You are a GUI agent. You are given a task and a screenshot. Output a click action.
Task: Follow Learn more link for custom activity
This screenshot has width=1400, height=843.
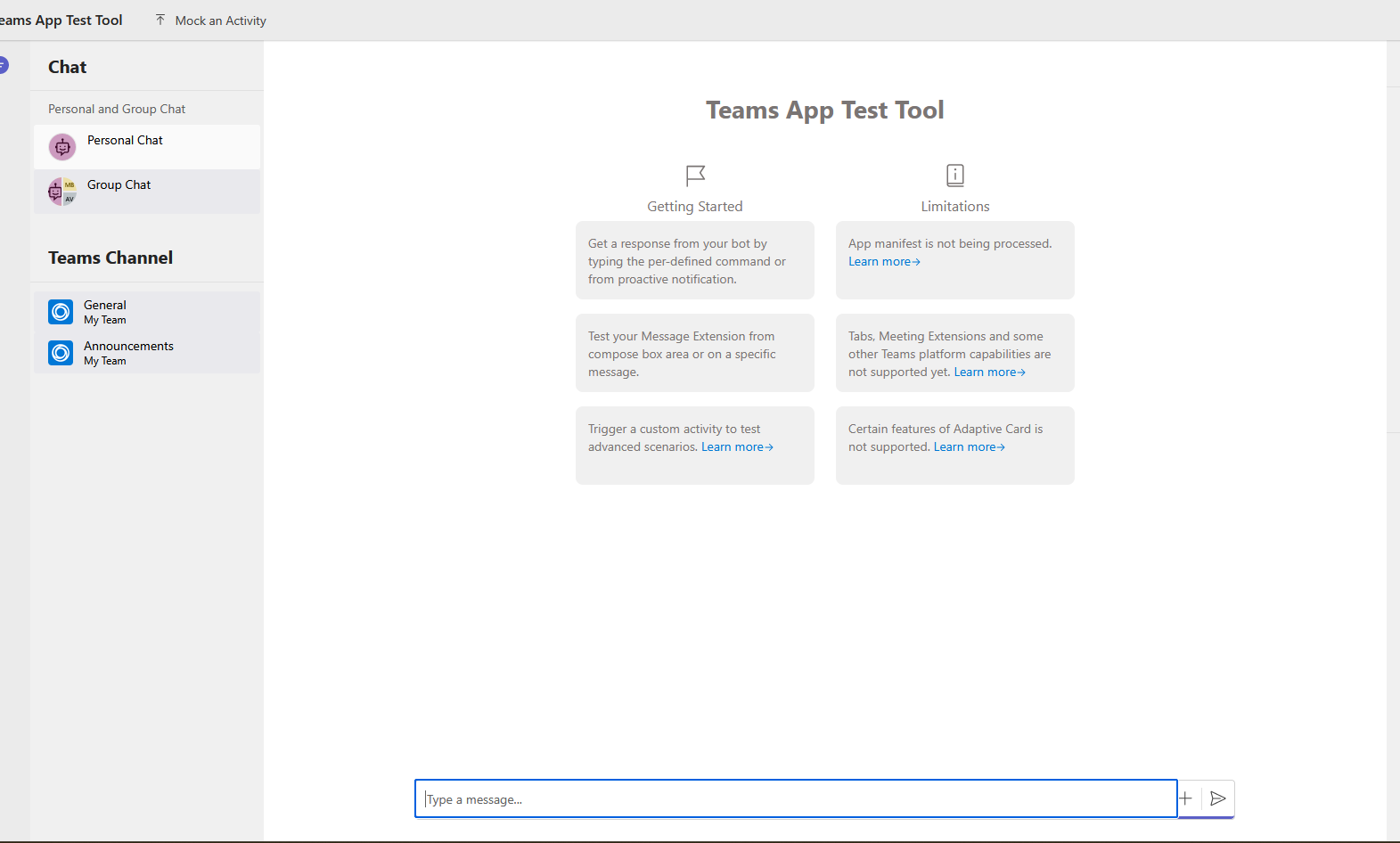click(737, 447)
